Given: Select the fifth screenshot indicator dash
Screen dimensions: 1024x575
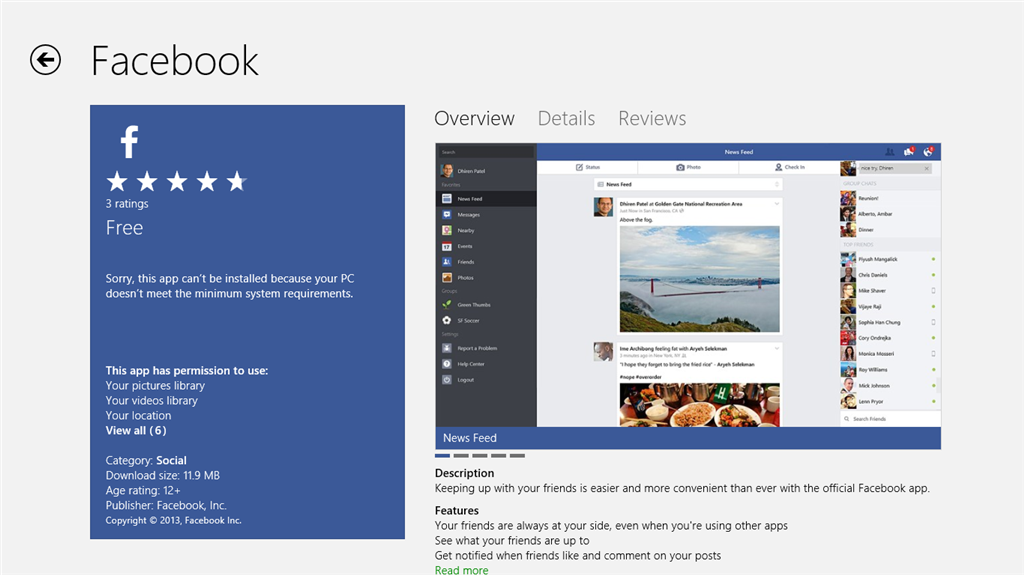Looking at the screenshot, I should coord(517,455).
